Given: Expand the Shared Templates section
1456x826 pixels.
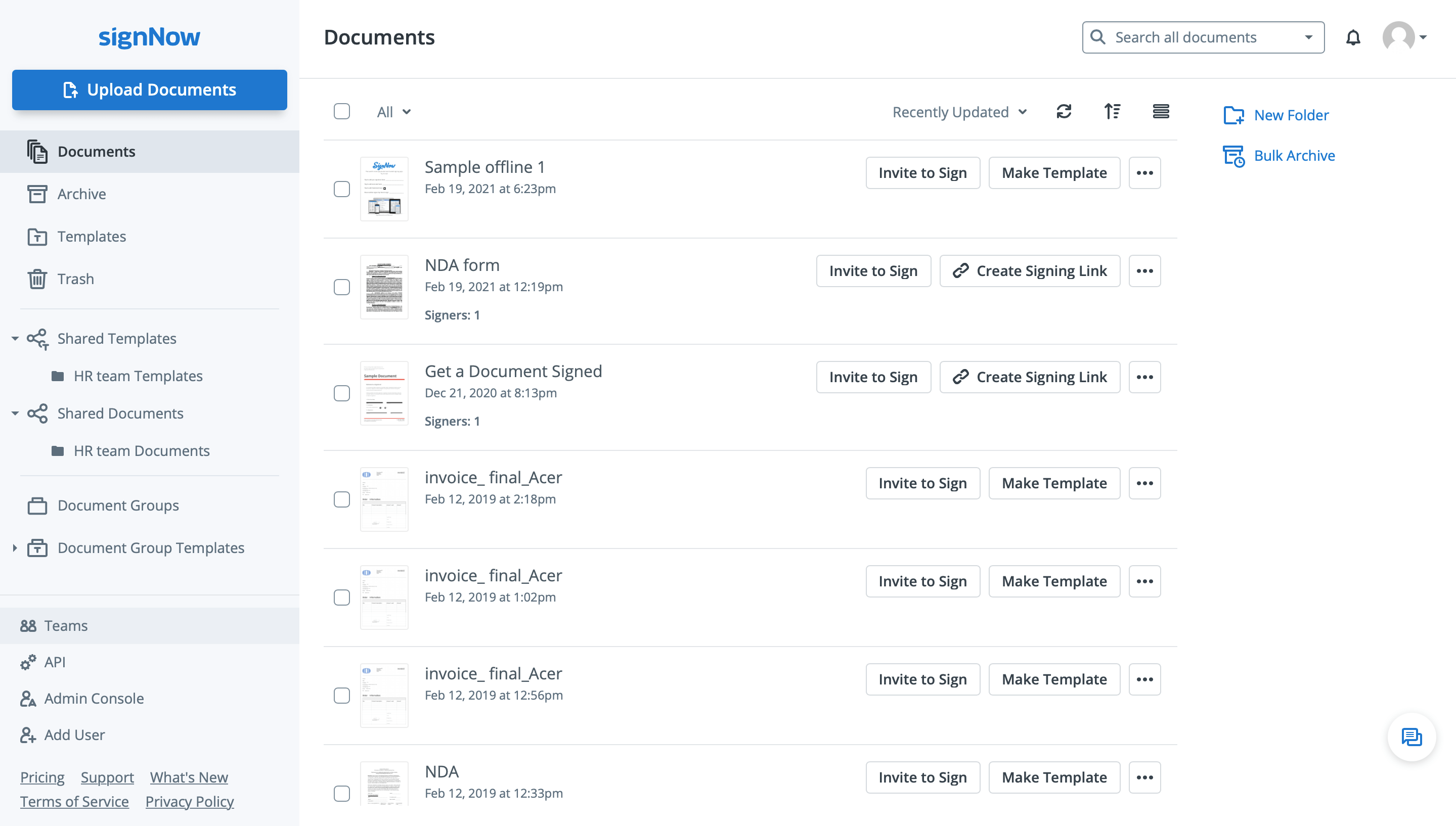Looking at the screenshot, I should point(15,338).
